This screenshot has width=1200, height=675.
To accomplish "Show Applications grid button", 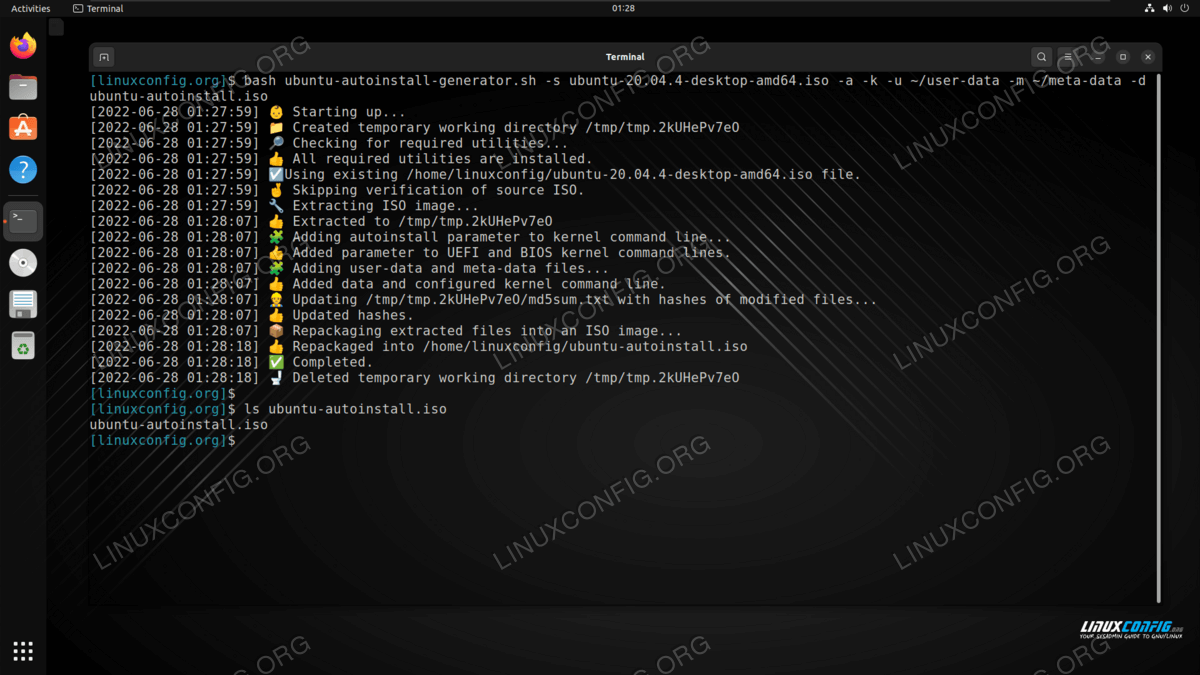I will (23, 651).
